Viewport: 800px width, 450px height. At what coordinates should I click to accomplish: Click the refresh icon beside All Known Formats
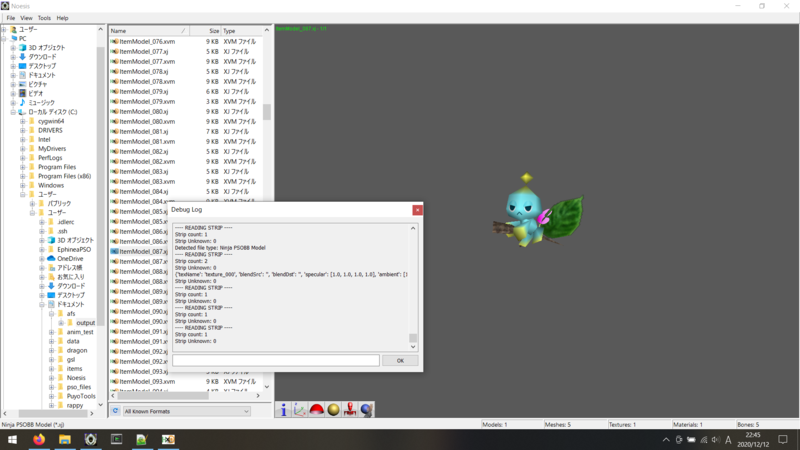pyautogui.click(x=115, y=411)
